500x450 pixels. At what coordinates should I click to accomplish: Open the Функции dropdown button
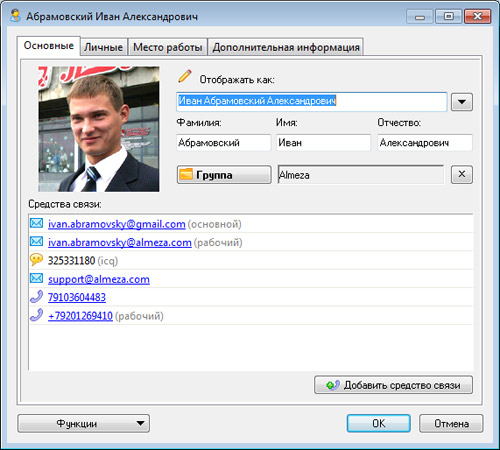point(83,424)
